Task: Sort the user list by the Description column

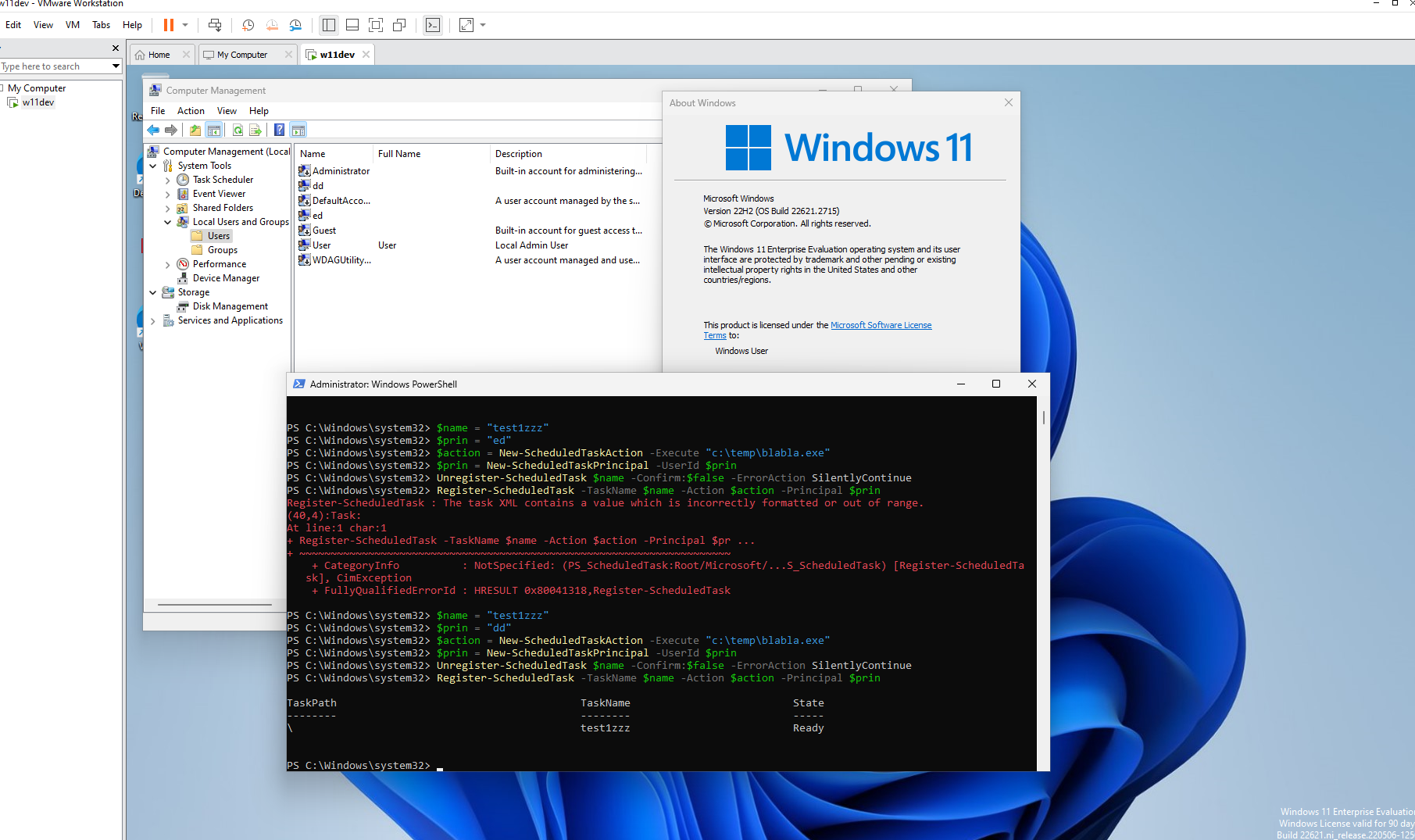Action: tap(568, 154)
